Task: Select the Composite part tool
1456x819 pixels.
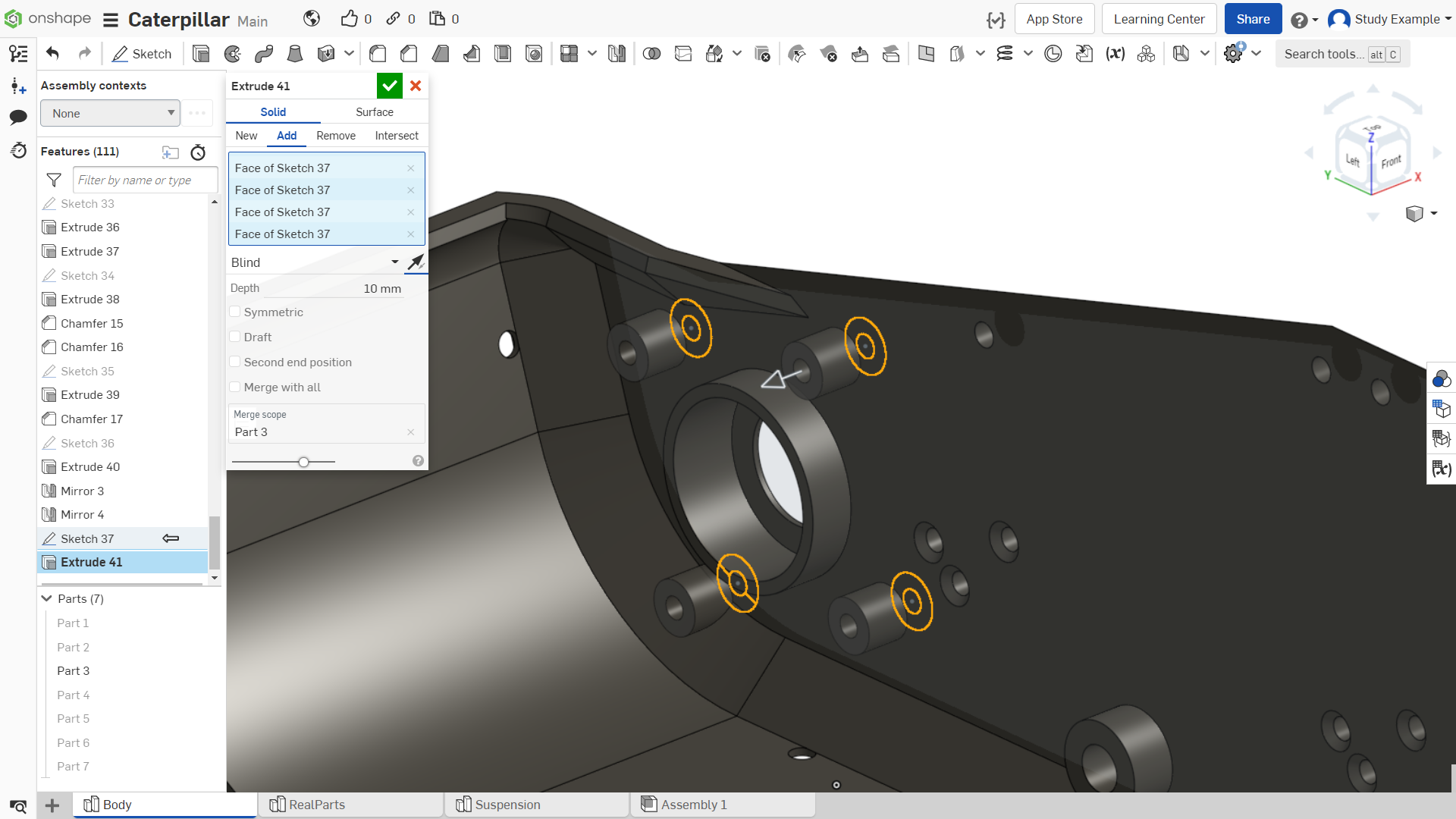Action: tap(1146, 54)
